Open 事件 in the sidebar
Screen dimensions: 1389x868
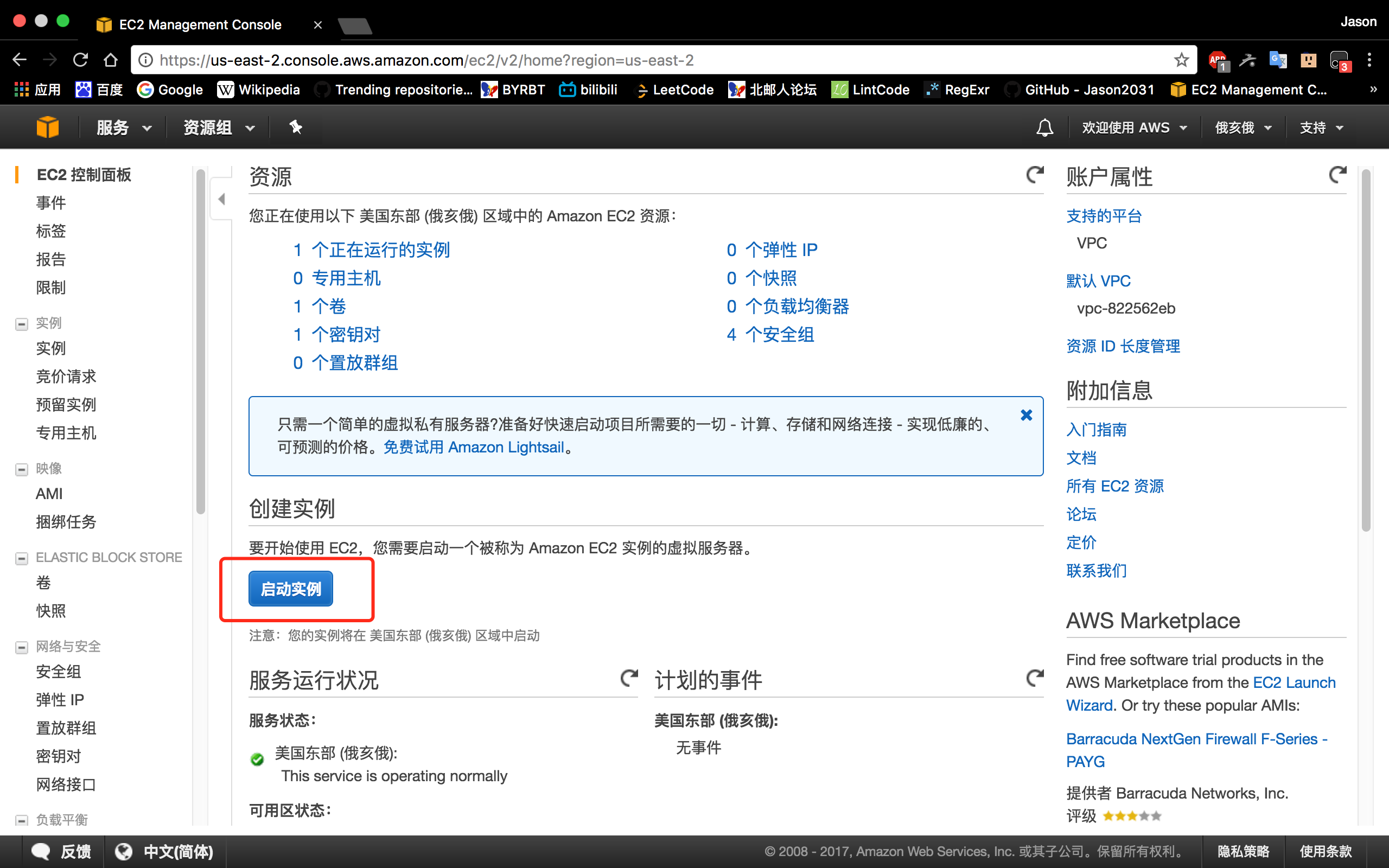click(51, 203)
